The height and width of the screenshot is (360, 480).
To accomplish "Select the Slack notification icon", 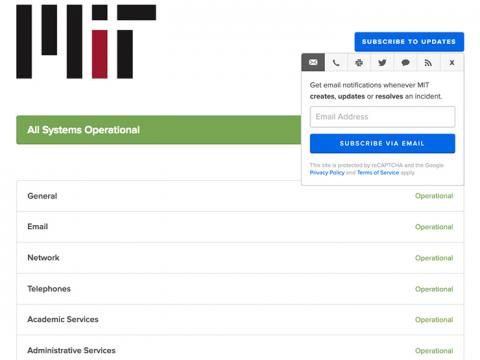I will point(359,62).
